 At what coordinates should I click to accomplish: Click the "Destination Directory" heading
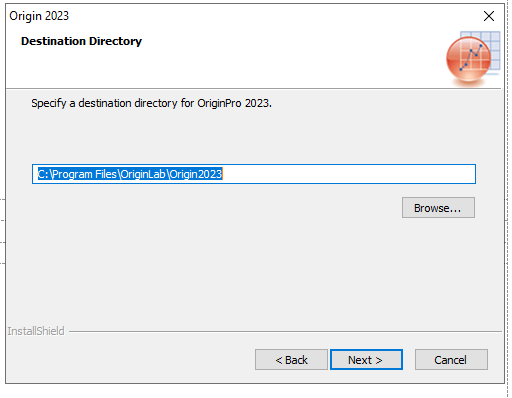[x=81, y=41]
